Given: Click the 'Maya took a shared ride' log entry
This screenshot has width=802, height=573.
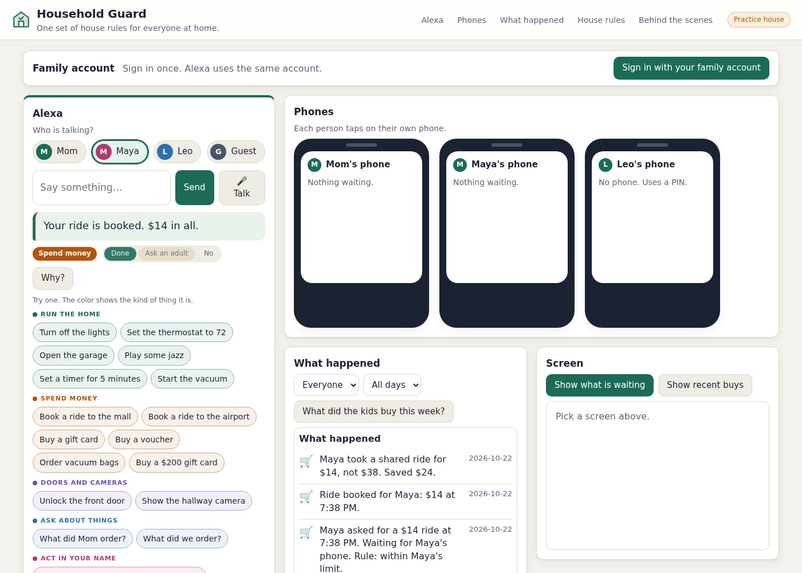Looking at the screenshot, I should [405, 466].
